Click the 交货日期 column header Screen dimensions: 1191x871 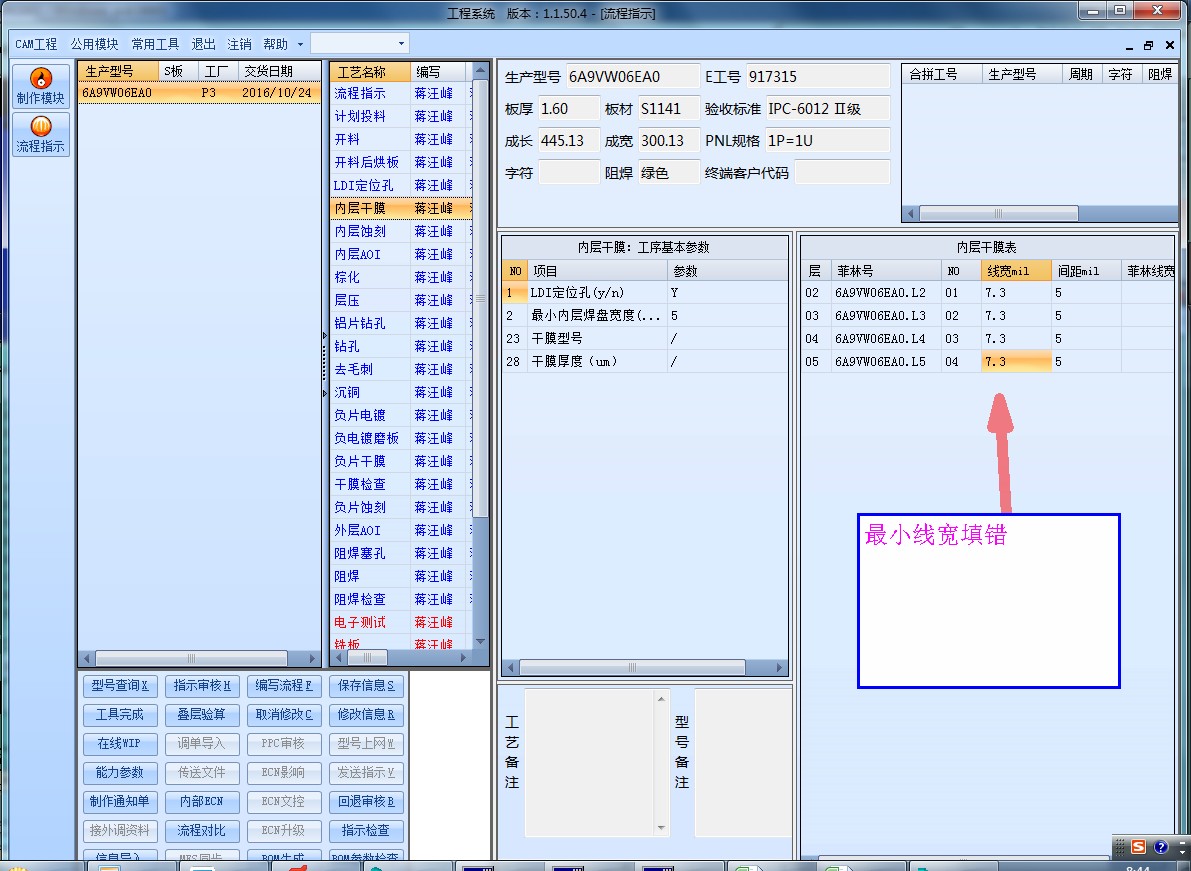click(x=280, y=71)
